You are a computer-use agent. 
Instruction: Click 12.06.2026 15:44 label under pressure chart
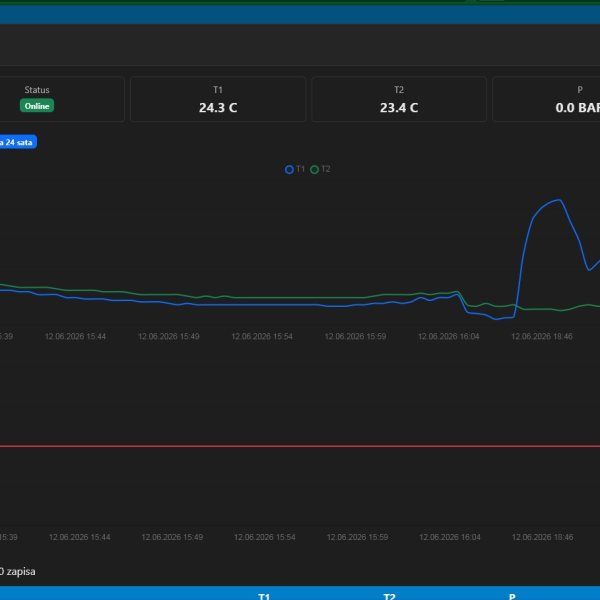pyautogui.click(x=80, y=537)
